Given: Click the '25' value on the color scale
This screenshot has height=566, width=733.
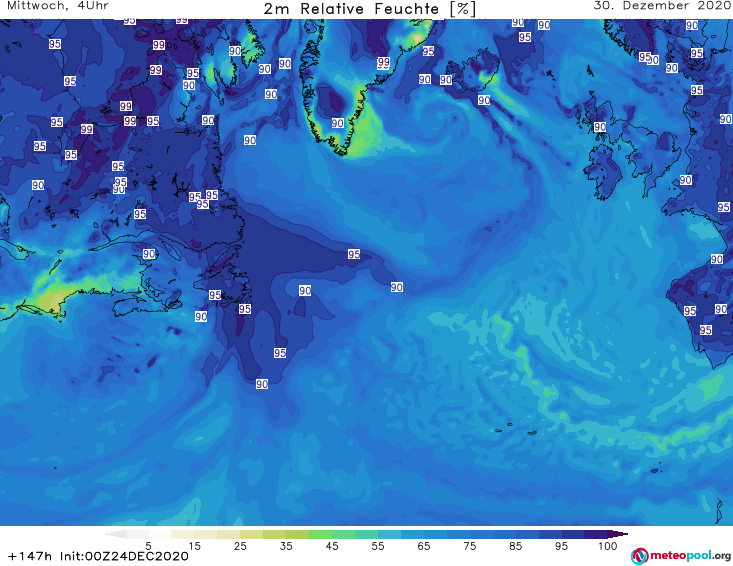Looking at the screenshot, I should [x=240, y=546].
